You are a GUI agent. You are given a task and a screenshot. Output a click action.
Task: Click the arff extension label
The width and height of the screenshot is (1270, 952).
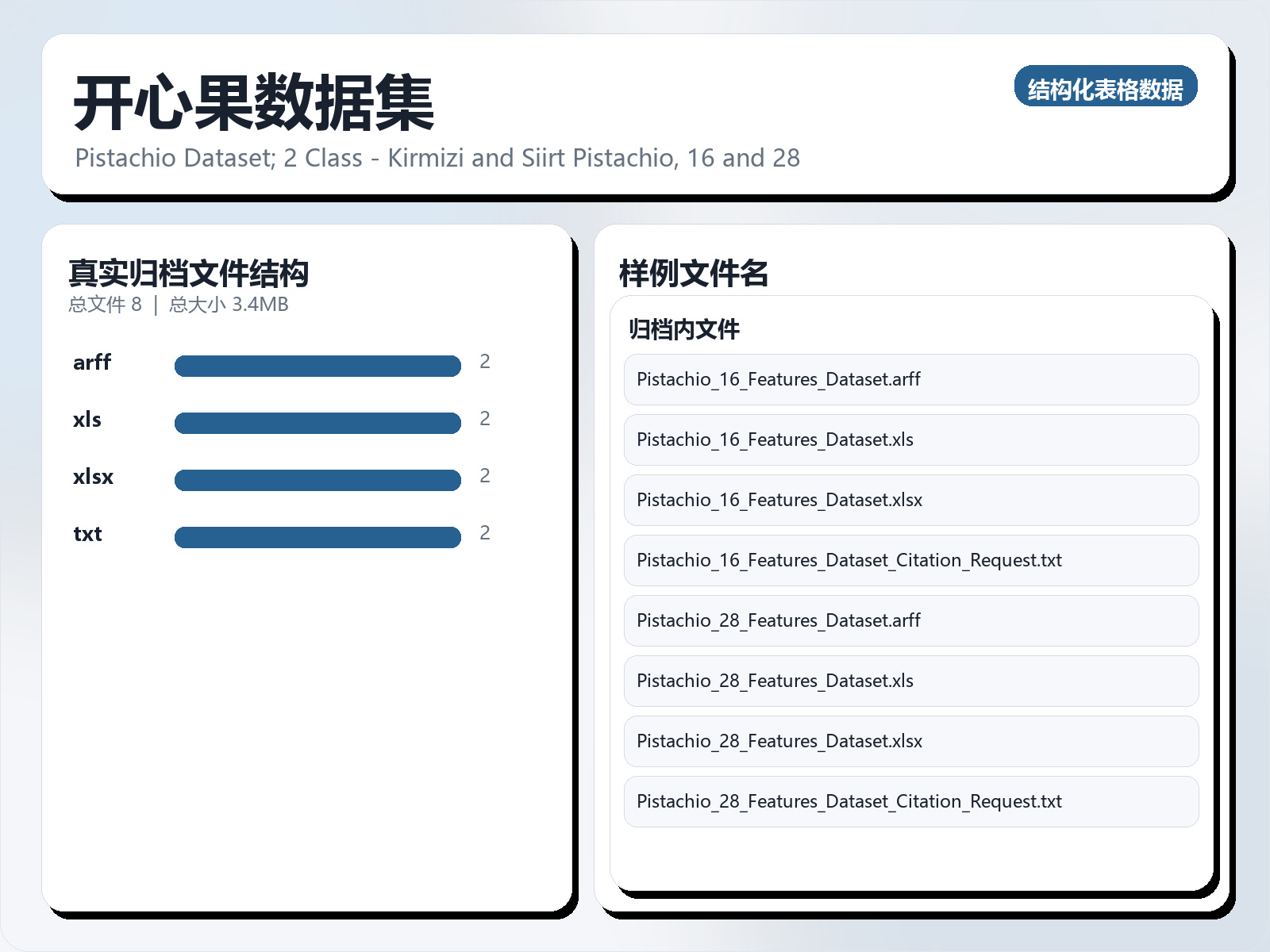coord(92,363)
